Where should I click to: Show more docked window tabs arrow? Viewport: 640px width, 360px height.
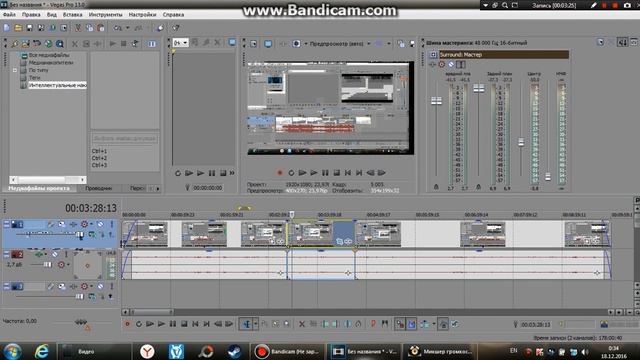(x=158, y=189)
